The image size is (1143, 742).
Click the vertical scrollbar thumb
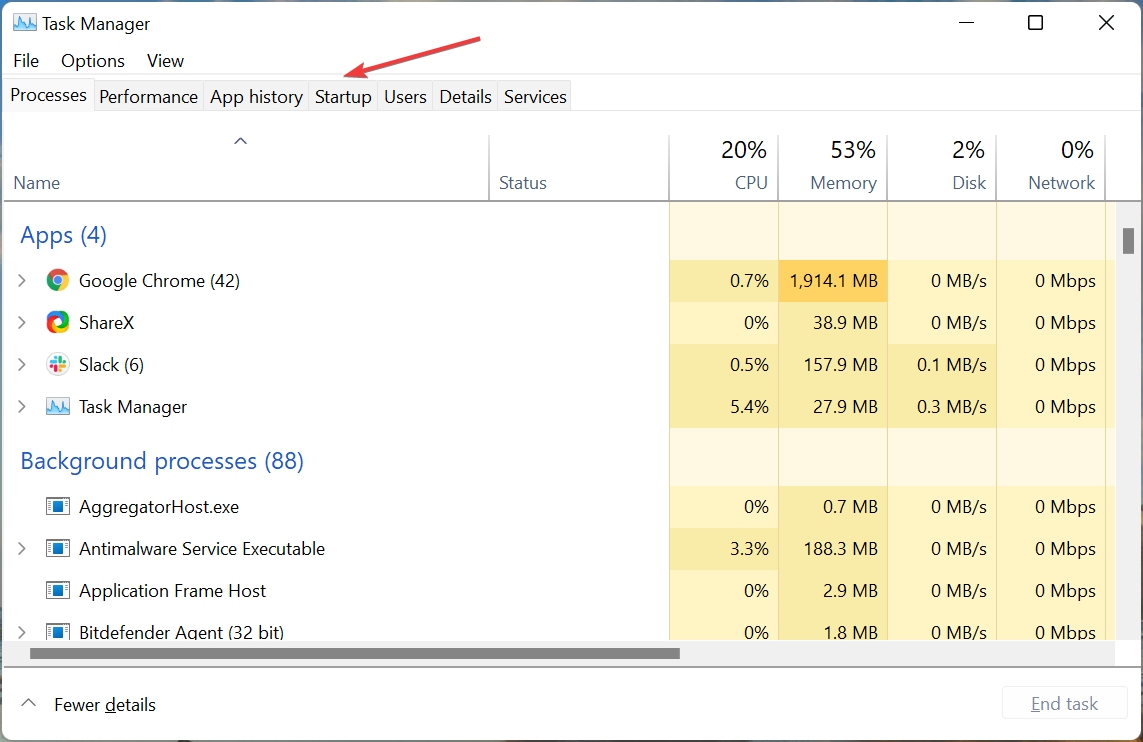point(1128,241)
